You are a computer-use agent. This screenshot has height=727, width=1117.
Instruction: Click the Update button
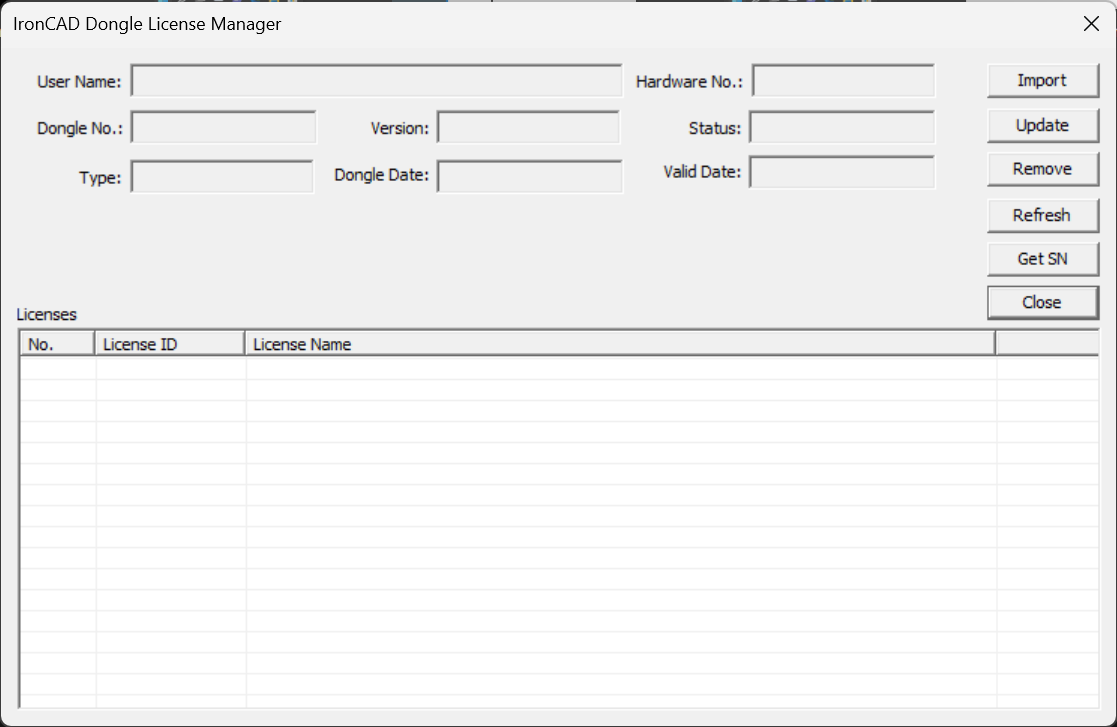tap(1042, 125)
